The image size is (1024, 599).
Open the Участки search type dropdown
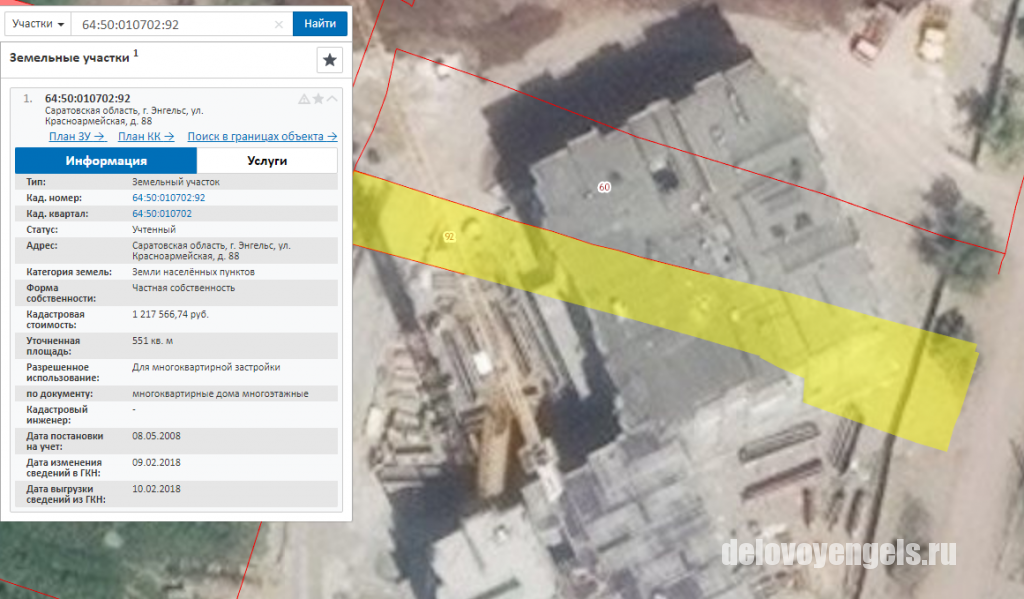[x=38, y=24]
